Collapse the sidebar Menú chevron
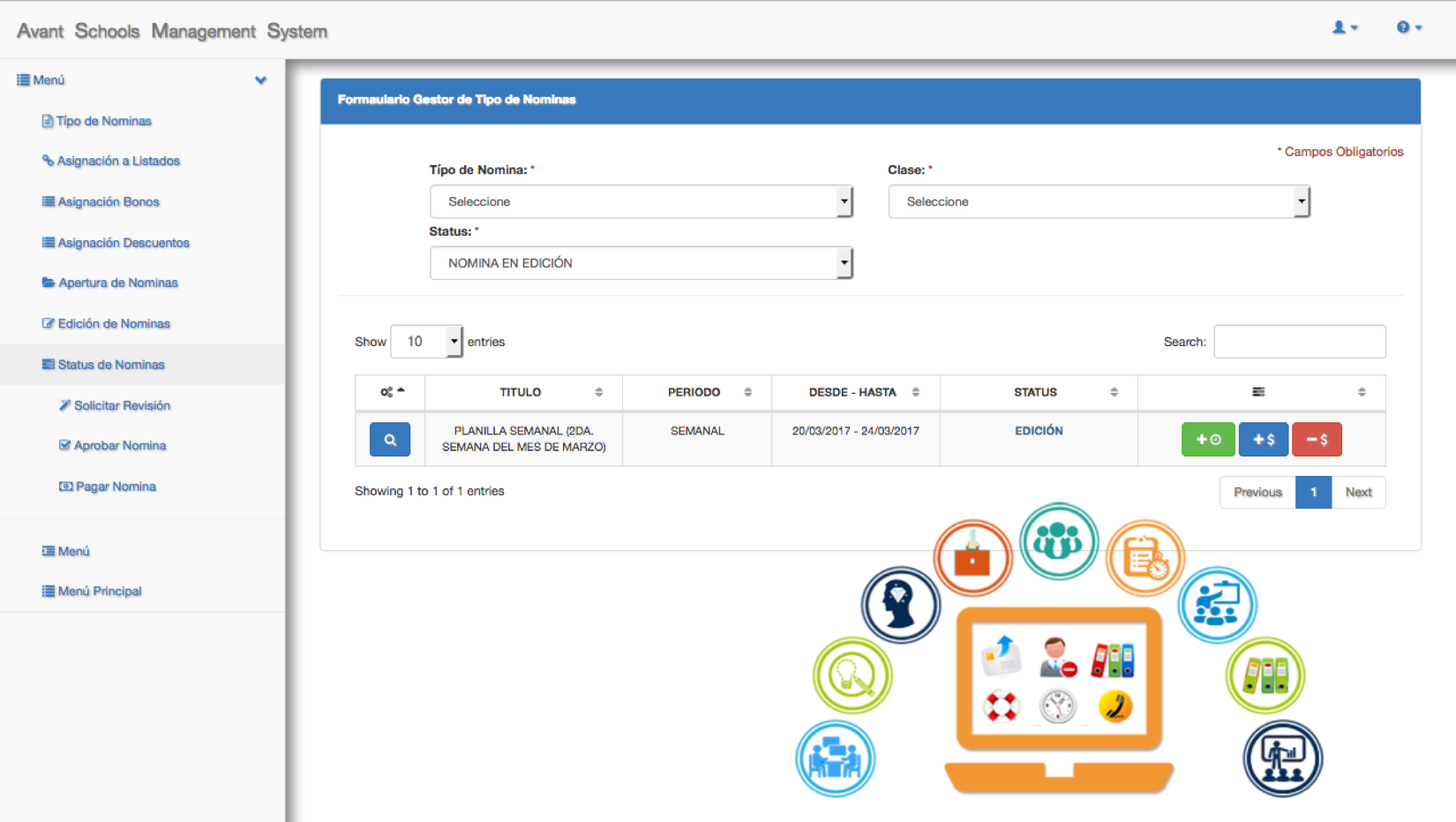The image size is (1456, 822). coord(260,80)
